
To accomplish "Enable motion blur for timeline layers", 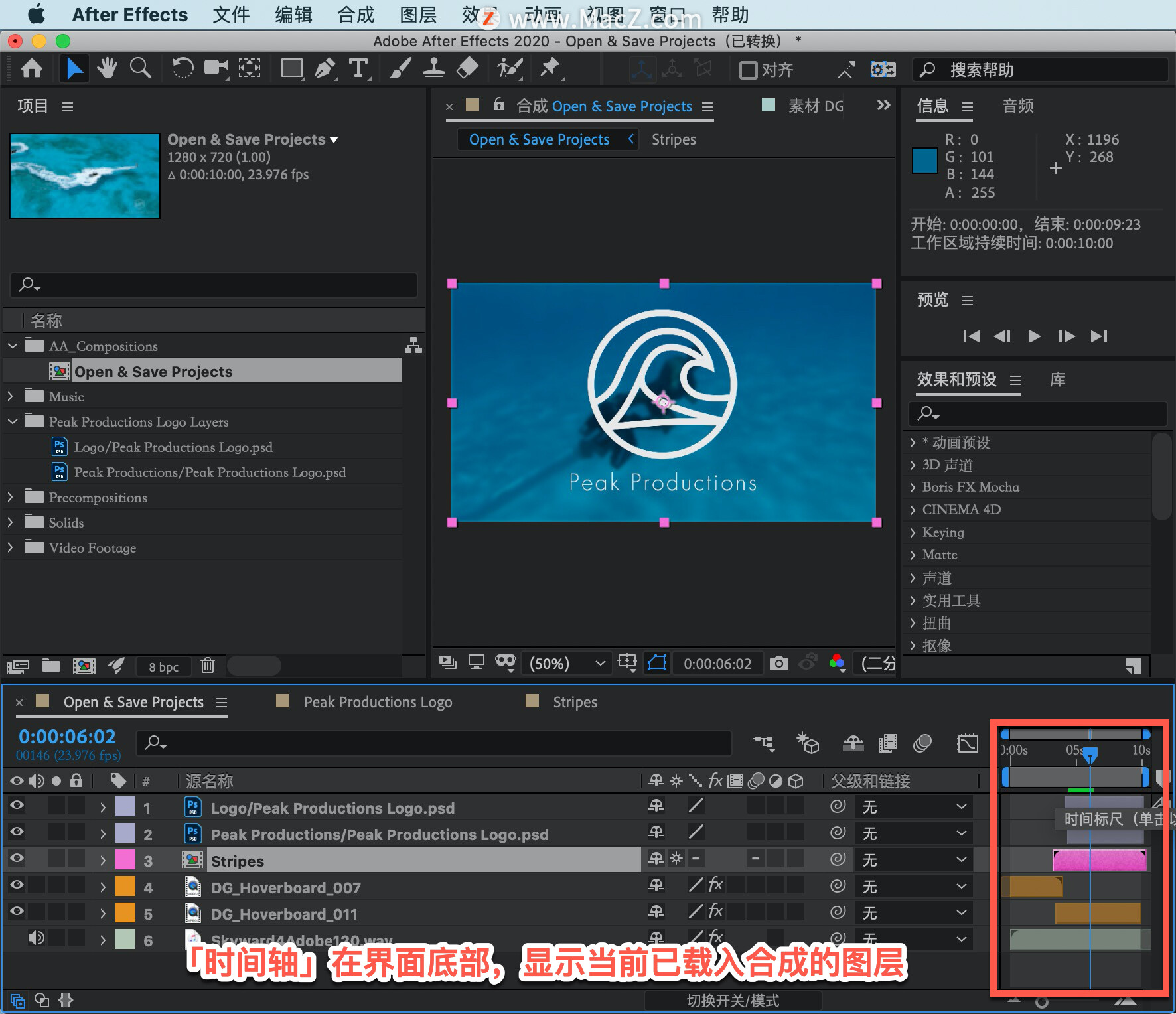I will coord(922,743).
